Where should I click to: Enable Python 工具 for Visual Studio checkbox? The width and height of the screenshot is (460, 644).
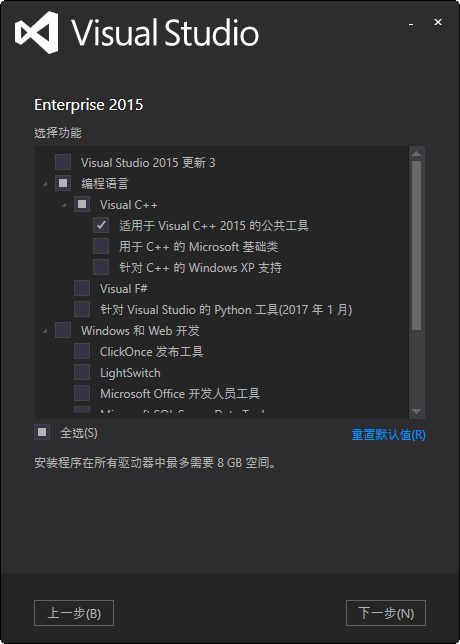click(x=82, y=309)
